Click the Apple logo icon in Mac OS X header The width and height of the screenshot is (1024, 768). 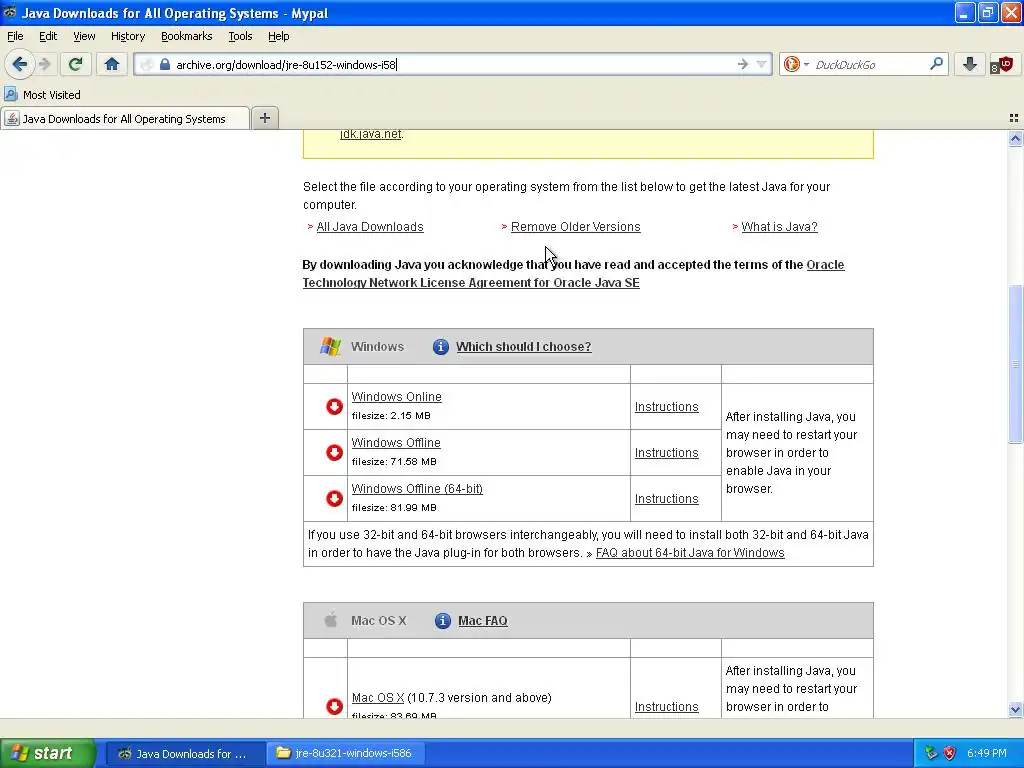(x=330, y=620)
